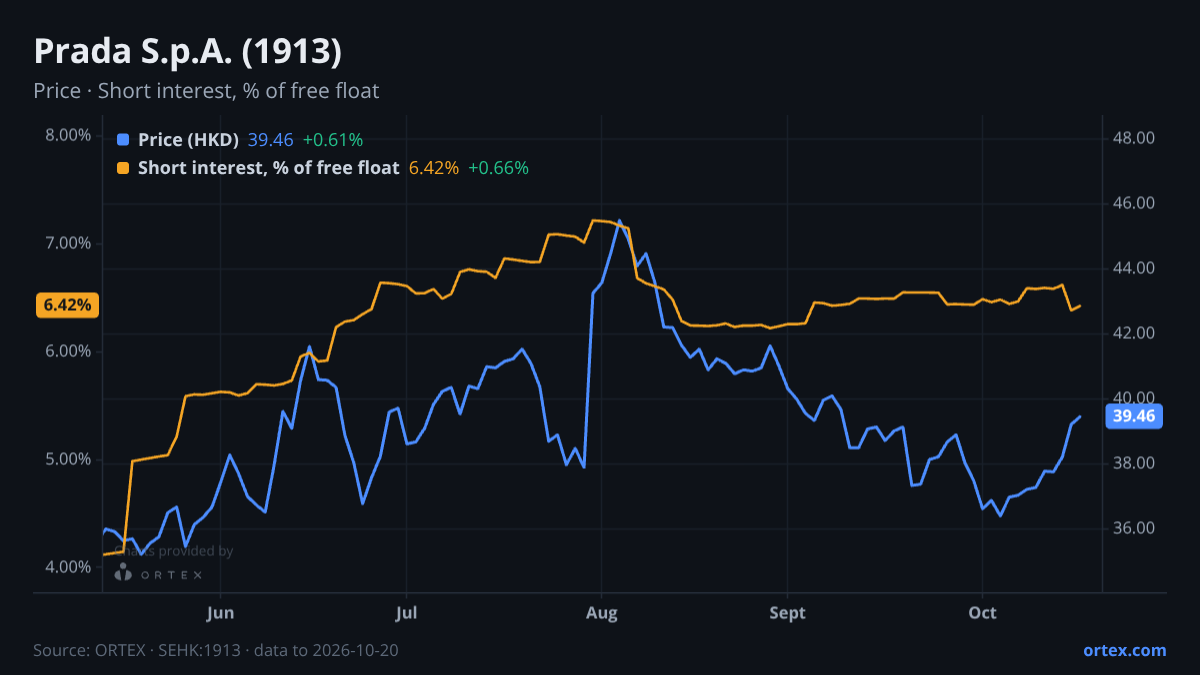Click the 36.00 right axis label

tap(1134, 529)
